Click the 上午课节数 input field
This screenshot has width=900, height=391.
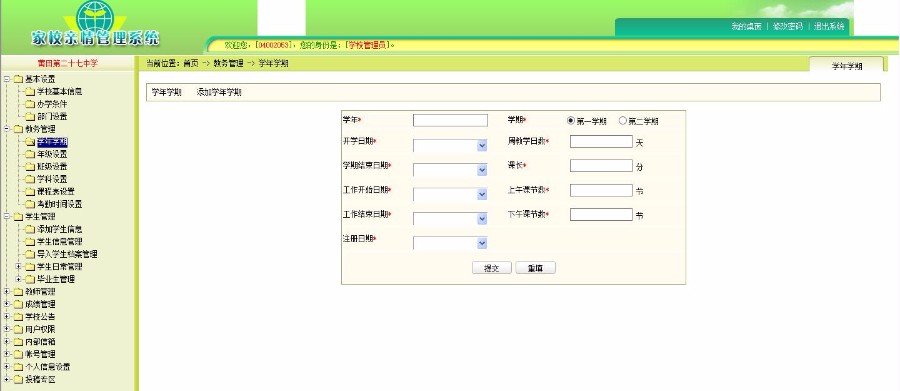coord(601,190)
